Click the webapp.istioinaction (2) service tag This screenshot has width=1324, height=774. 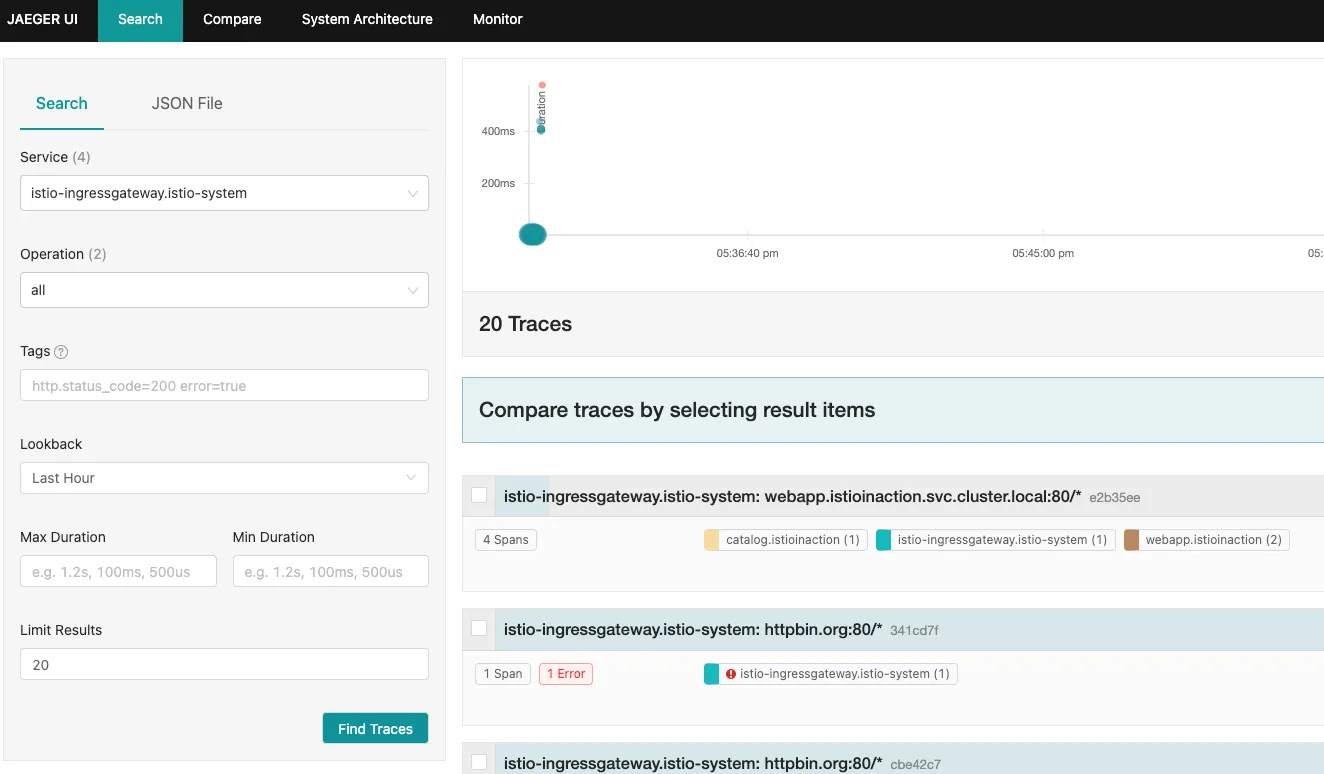coord(1207,540)
